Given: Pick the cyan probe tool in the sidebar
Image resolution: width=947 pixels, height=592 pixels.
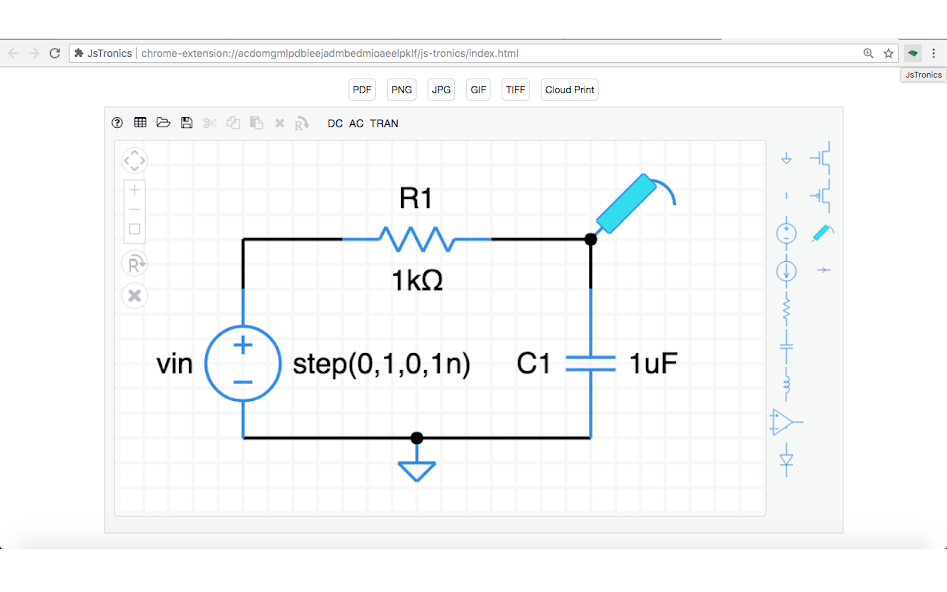Looking at the screenshot, I should [x=822, y=232].
